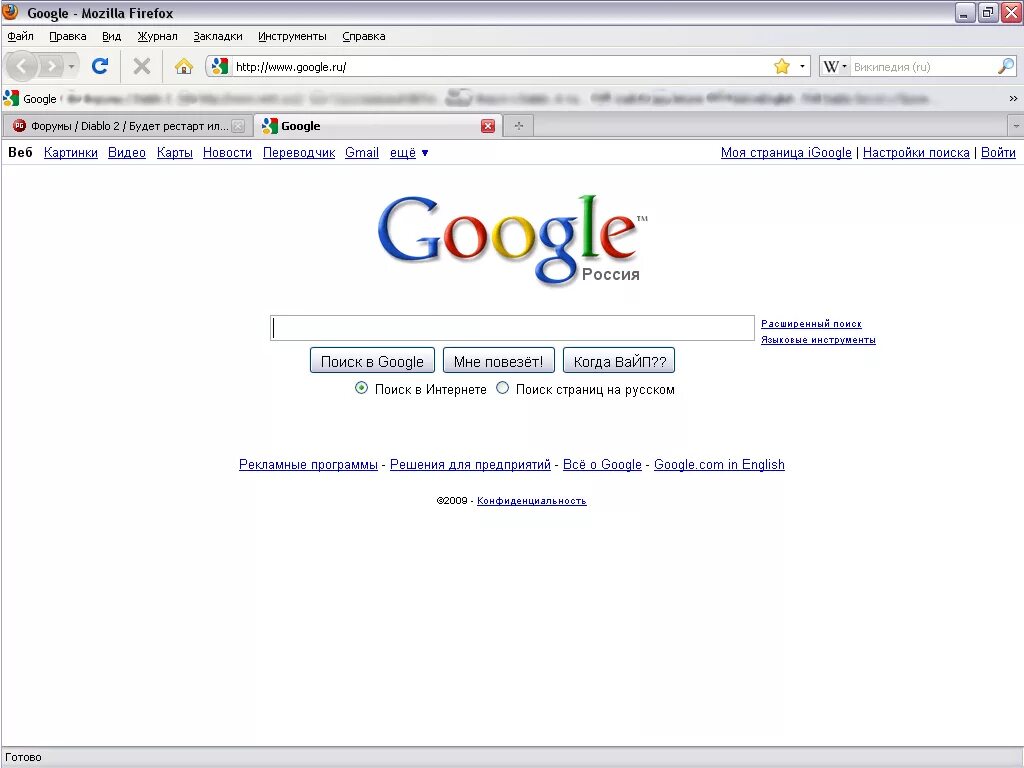Open the Журнал menu

(157, 37)
